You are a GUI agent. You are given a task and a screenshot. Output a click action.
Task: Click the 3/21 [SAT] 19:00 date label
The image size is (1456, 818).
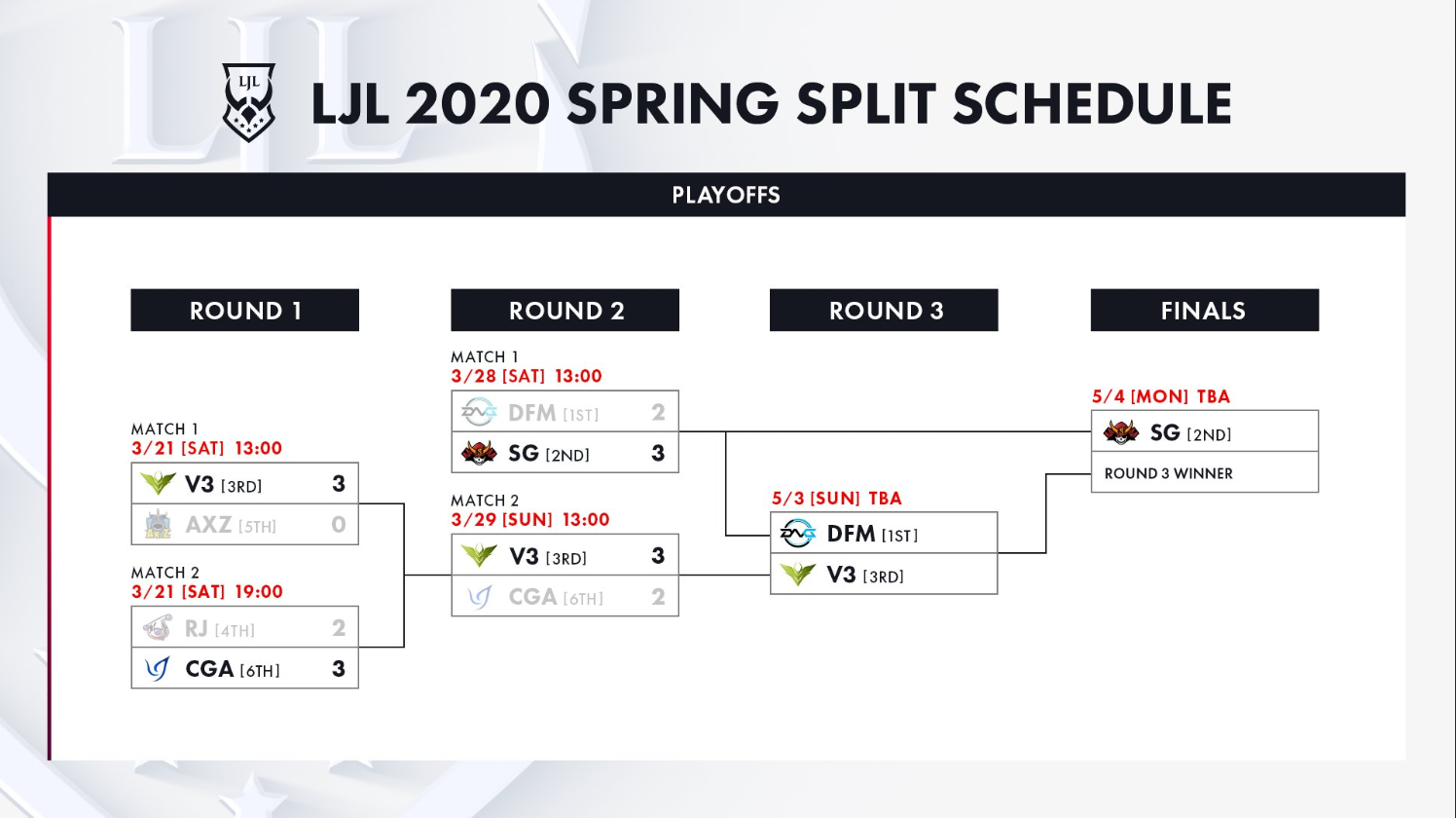pos(207,592)
